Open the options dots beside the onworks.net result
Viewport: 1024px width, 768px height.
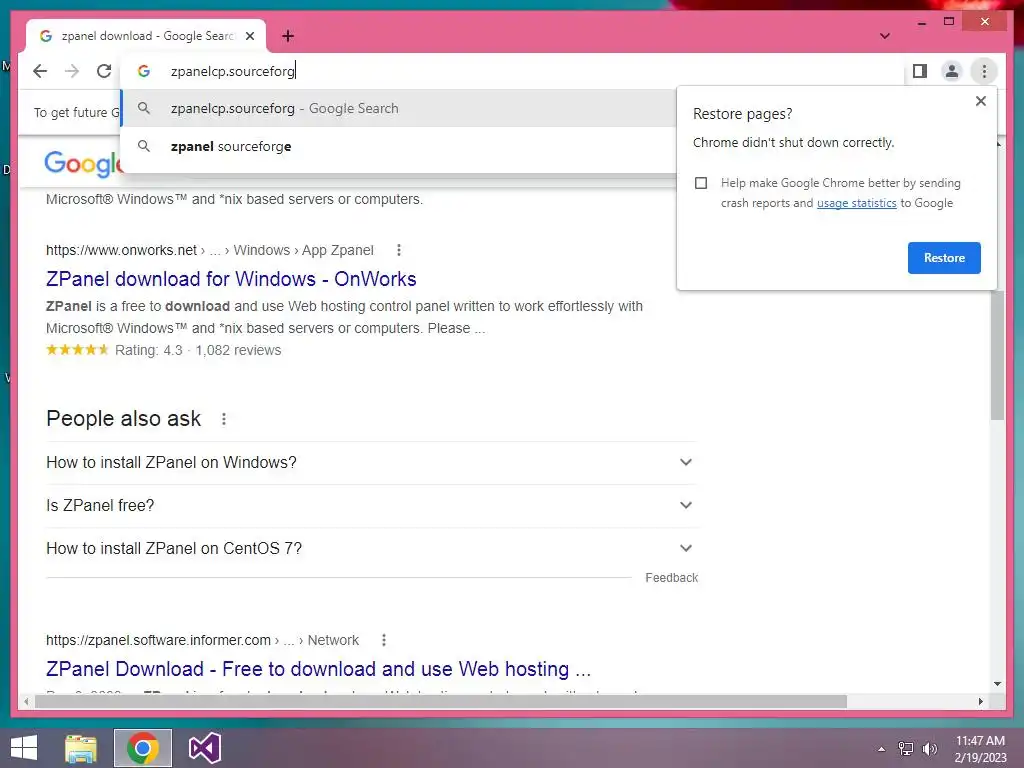tap(399, 250)
